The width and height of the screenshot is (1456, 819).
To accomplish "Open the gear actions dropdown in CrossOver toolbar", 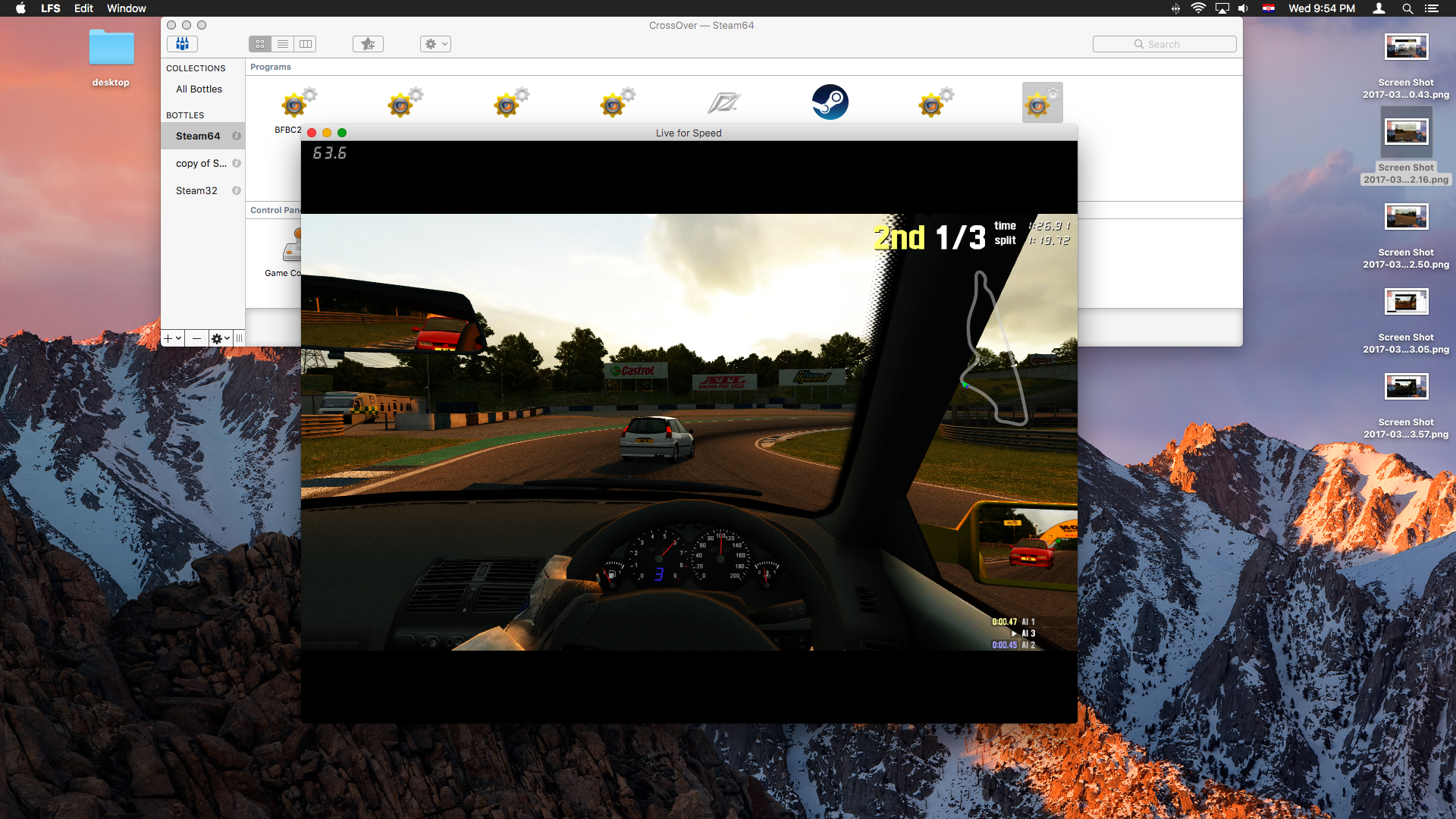I will (x=435, y=44).
